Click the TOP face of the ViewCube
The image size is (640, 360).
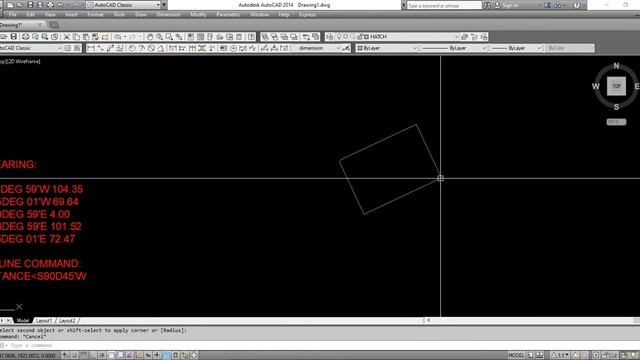(616, 86)
